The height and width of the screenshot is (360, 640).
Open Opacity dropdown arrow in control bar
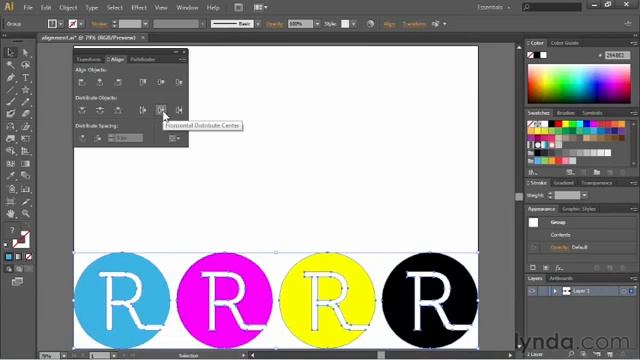pos(317,24)
